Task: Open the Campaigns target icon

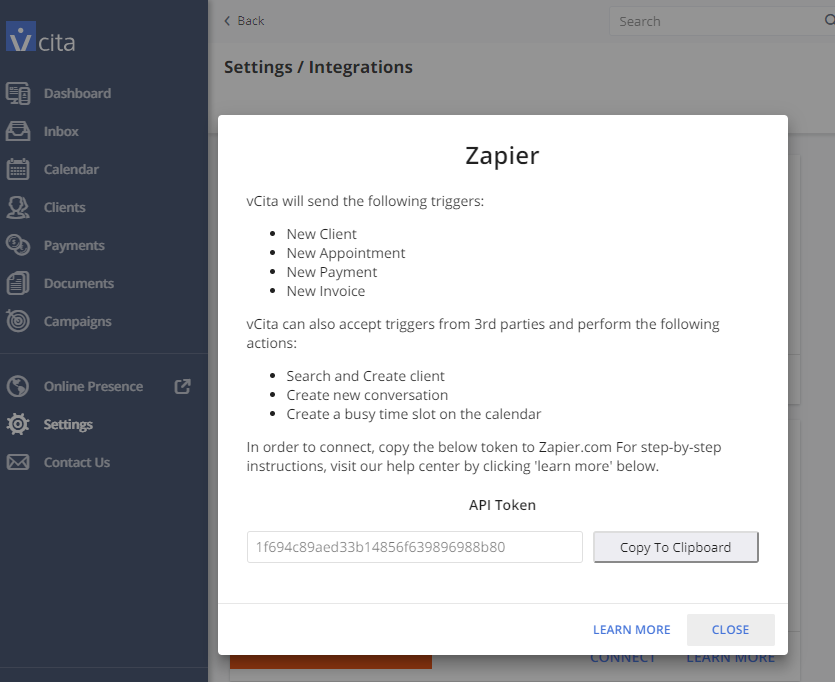Action: pos(18,321)
